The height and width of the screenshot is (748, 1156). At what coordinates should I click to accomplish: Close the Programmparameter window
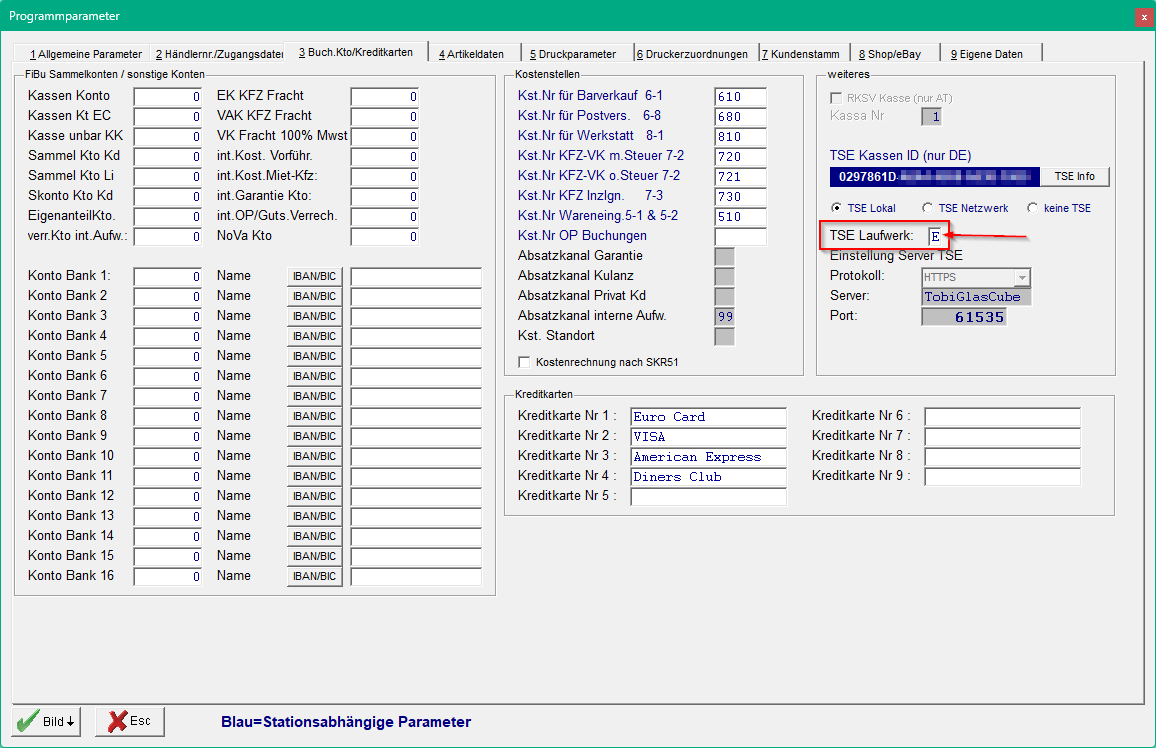tap(1144, 16)
